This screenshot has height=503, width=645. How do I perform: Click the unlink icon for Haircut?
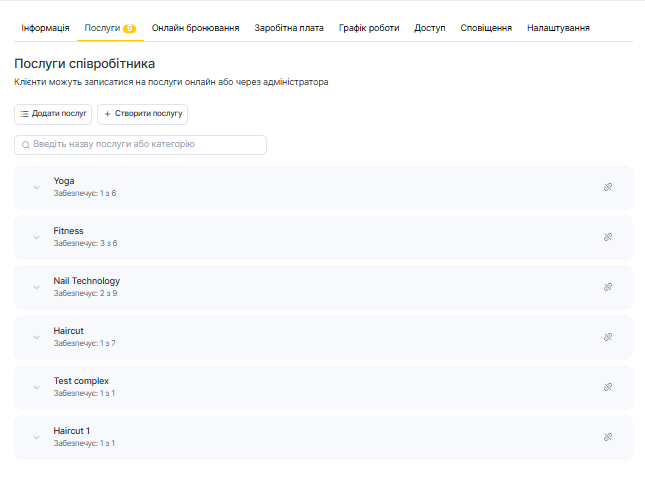click(x=607, y=337)
